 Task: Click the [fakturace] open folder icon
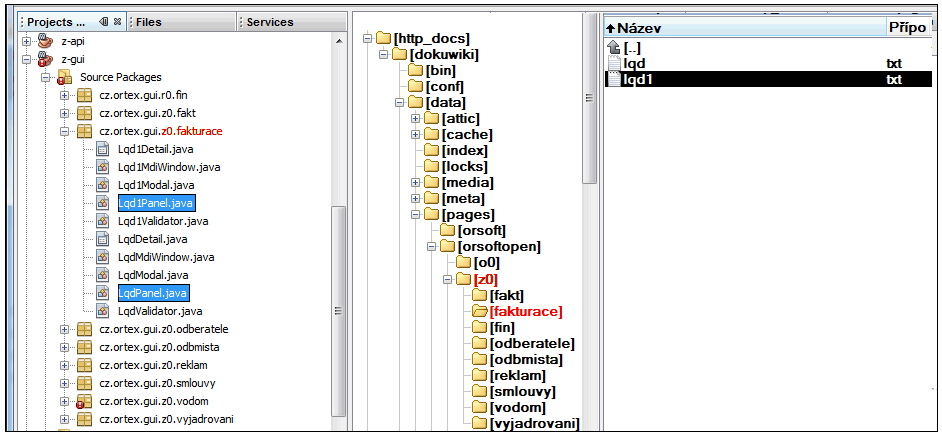(481, 312)
